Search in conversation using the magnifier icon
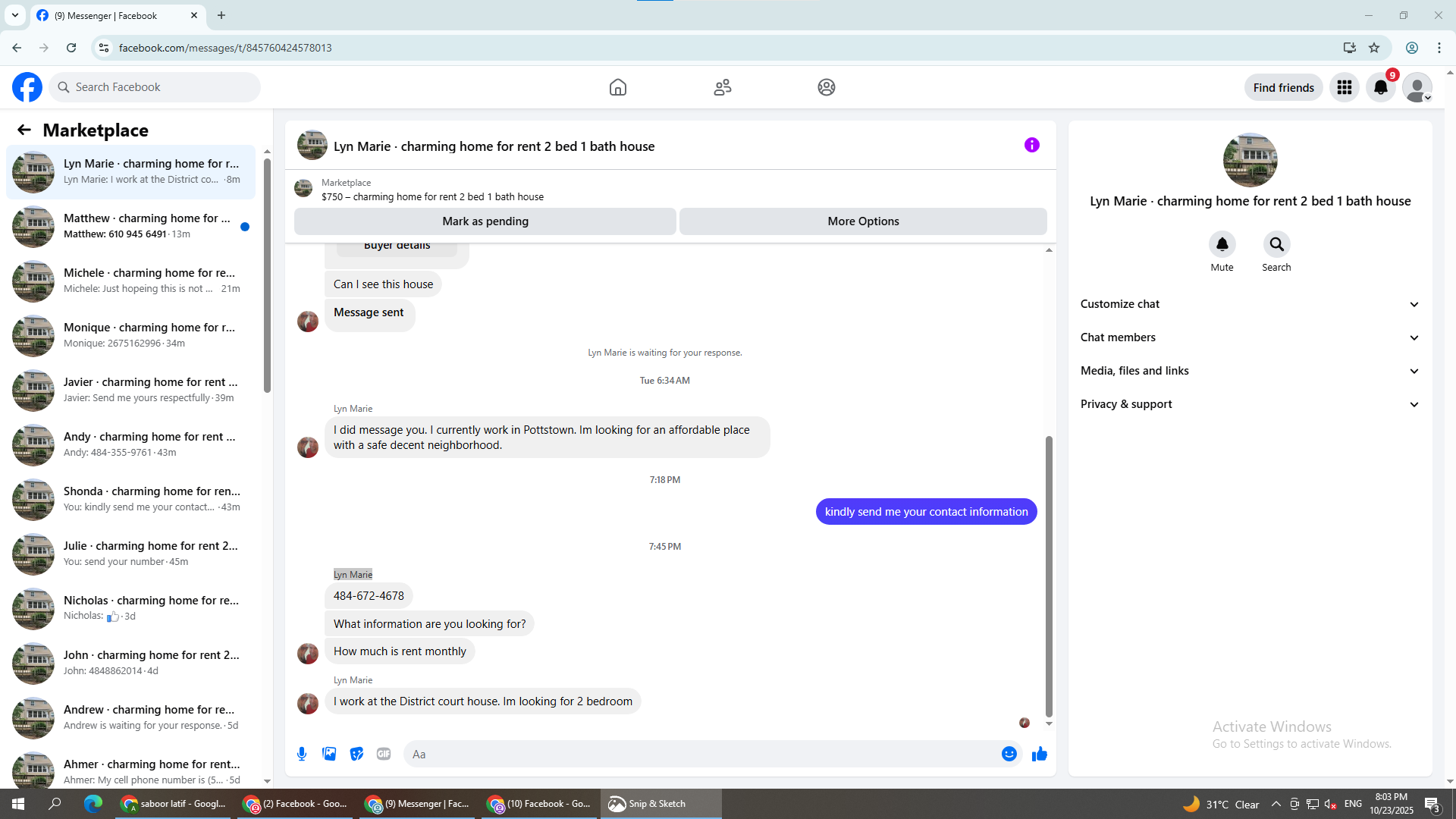 point(1276,244)
